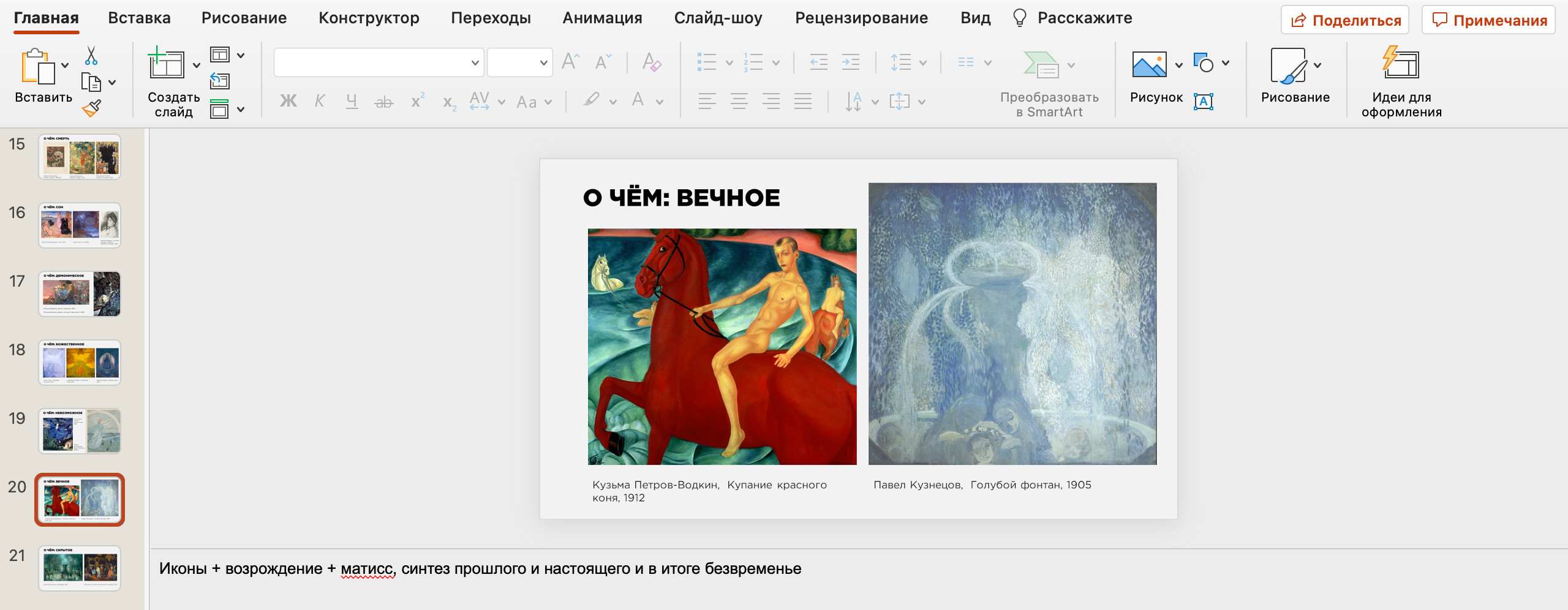The height and width of the screenshot is (610, 1568).
Task: Expand paste options arrow
Action: (65, 65)
